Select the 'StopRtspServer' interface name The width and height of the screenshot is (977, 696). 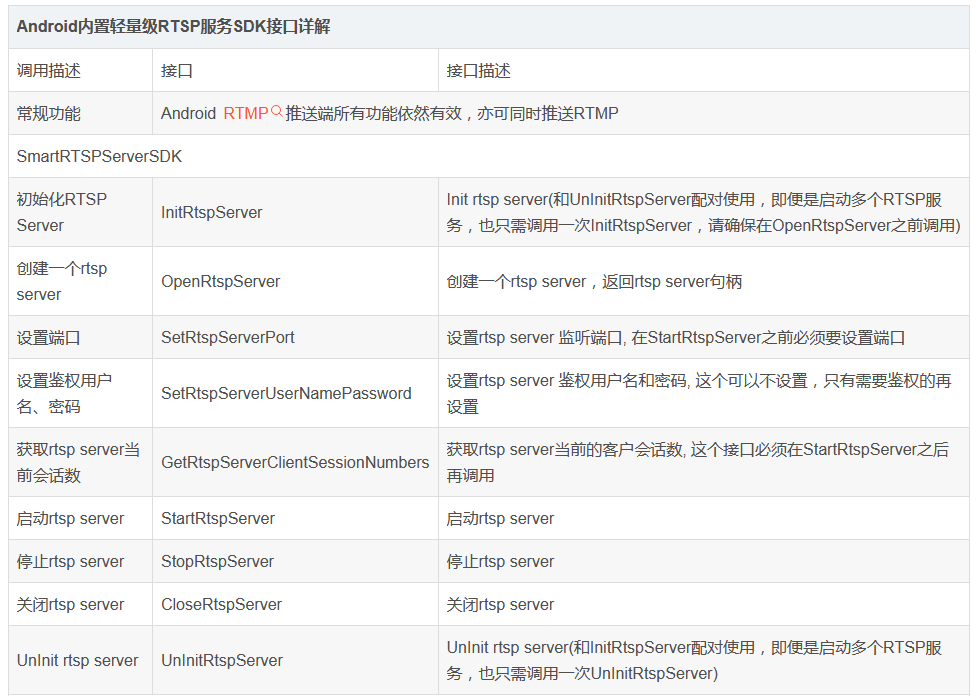[x=217, y=561]
